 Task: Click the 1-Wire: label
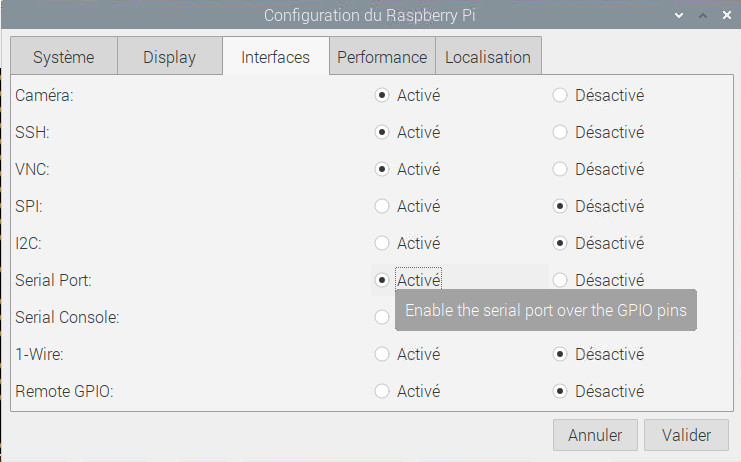coord(39,354)
